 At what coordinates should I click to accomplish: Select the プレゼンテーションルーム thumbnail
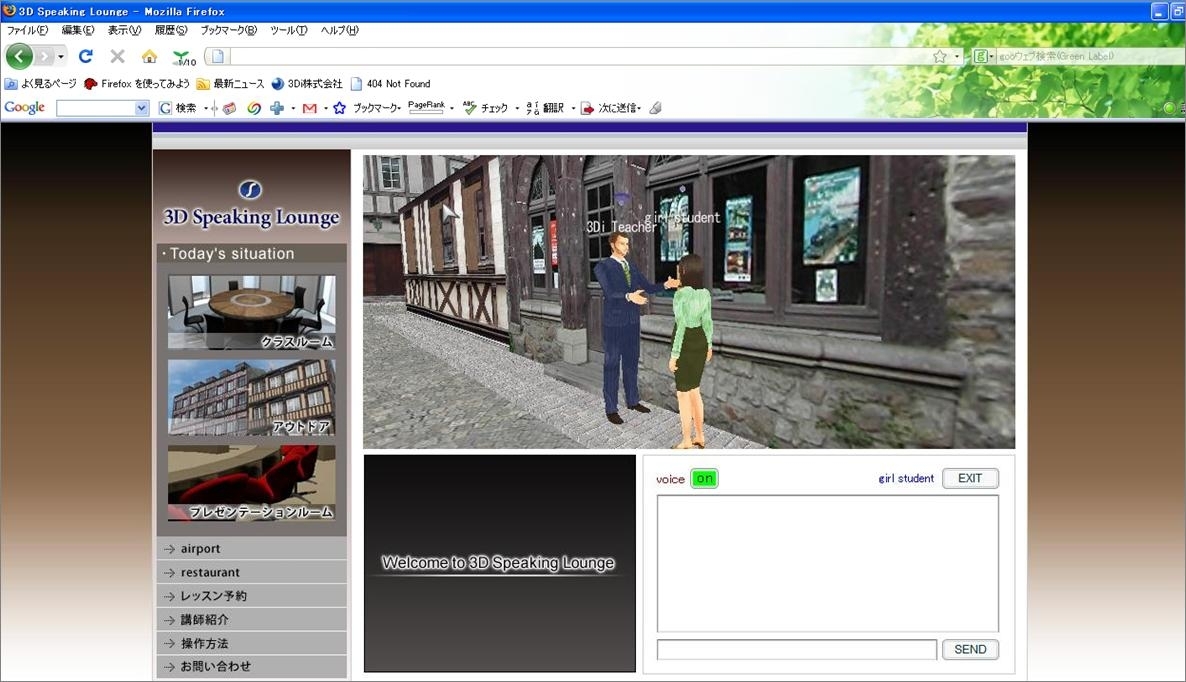(x=251, y=483)
